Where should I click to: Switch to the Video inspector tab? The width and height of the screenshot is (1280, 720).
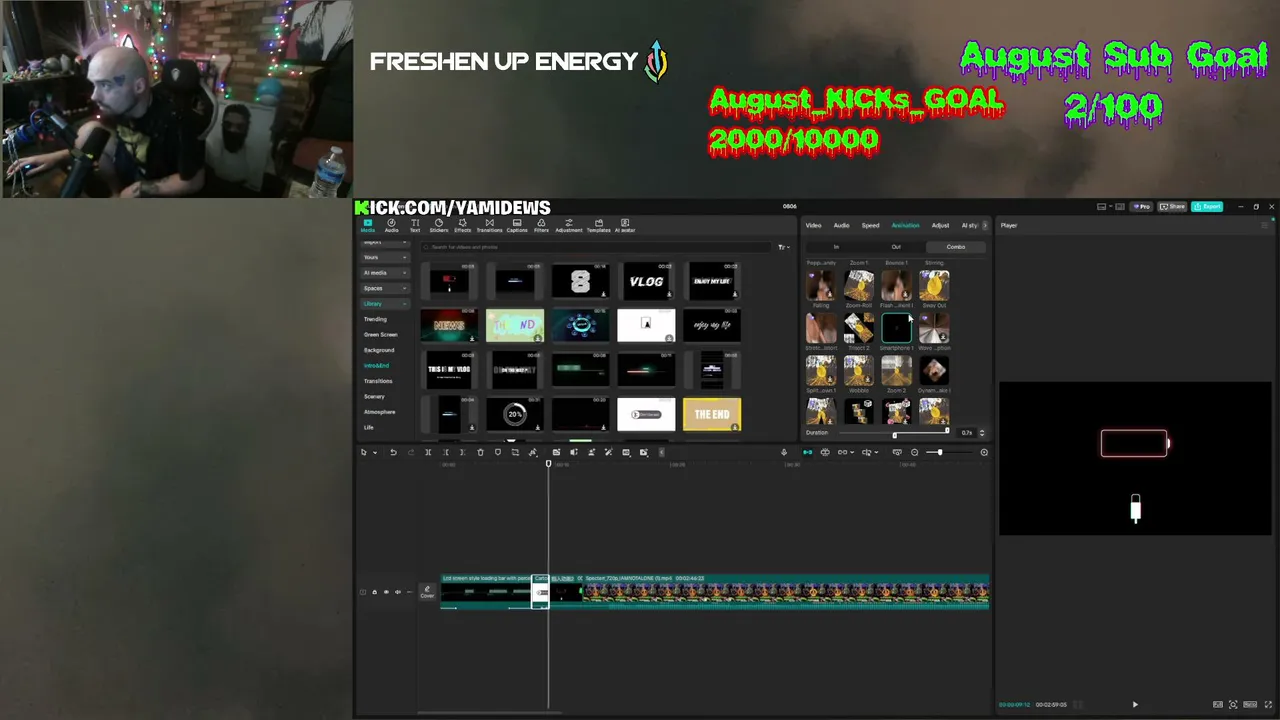click(x=814, y=225)
